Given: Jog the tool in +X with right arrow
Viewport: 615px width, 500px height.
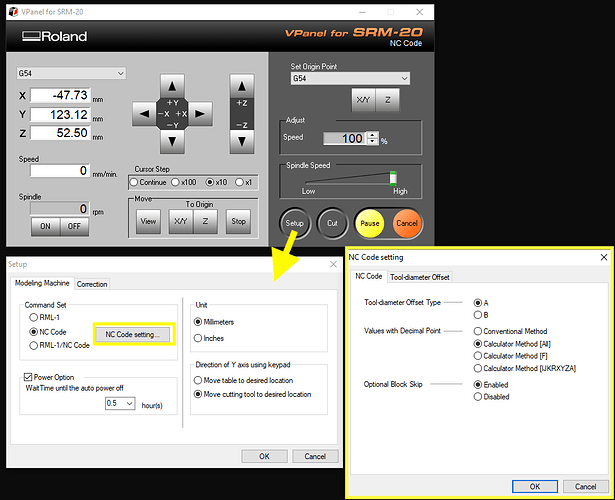Looking at the screenshot, I should point(200,114).
